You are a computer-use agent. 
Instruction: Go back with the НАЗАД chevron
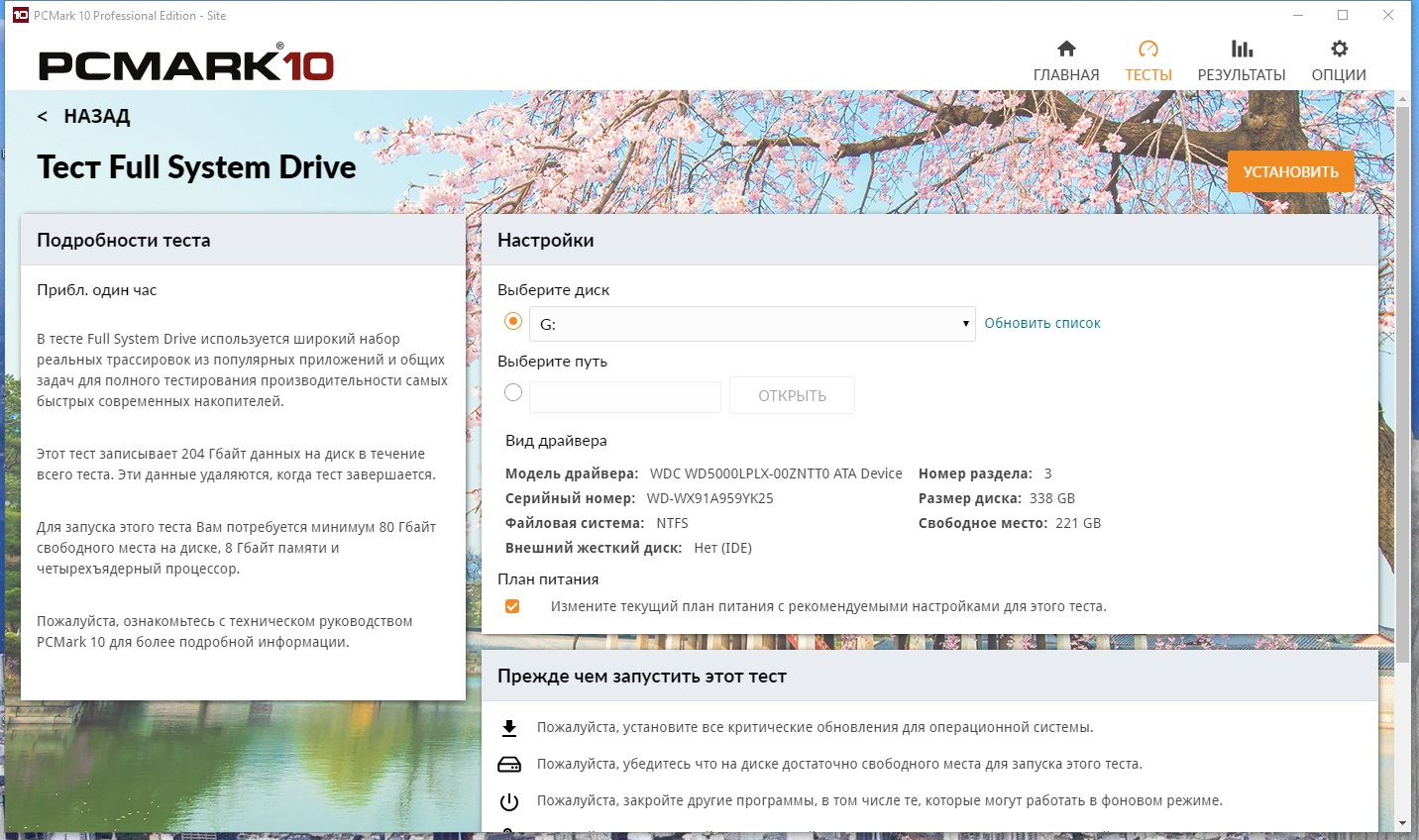(x=43, y=117)
